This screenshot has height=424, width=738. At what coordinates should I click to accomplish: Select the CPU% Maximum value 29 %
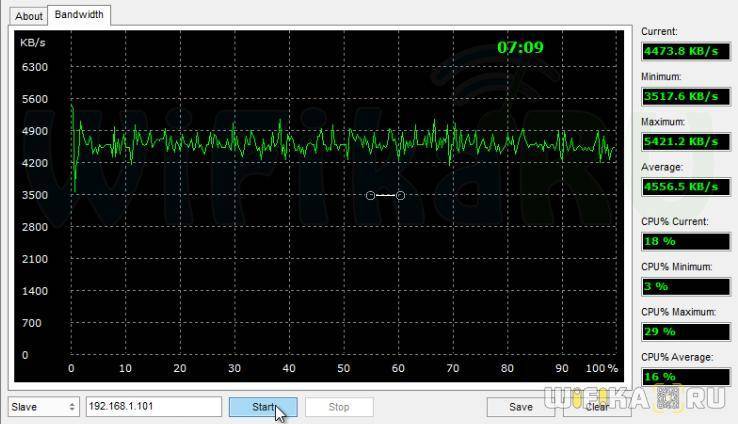click(679, 332)
